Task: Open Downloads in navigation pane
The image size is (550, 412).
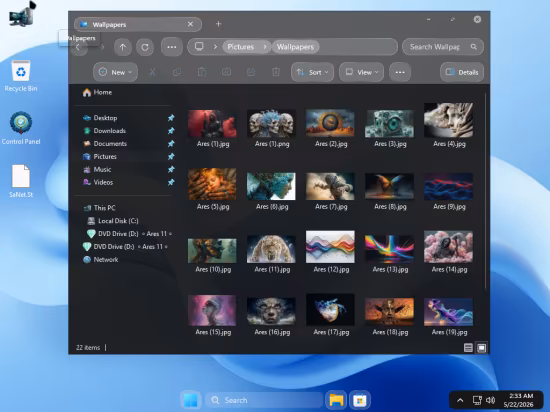Action: [104, 131]
